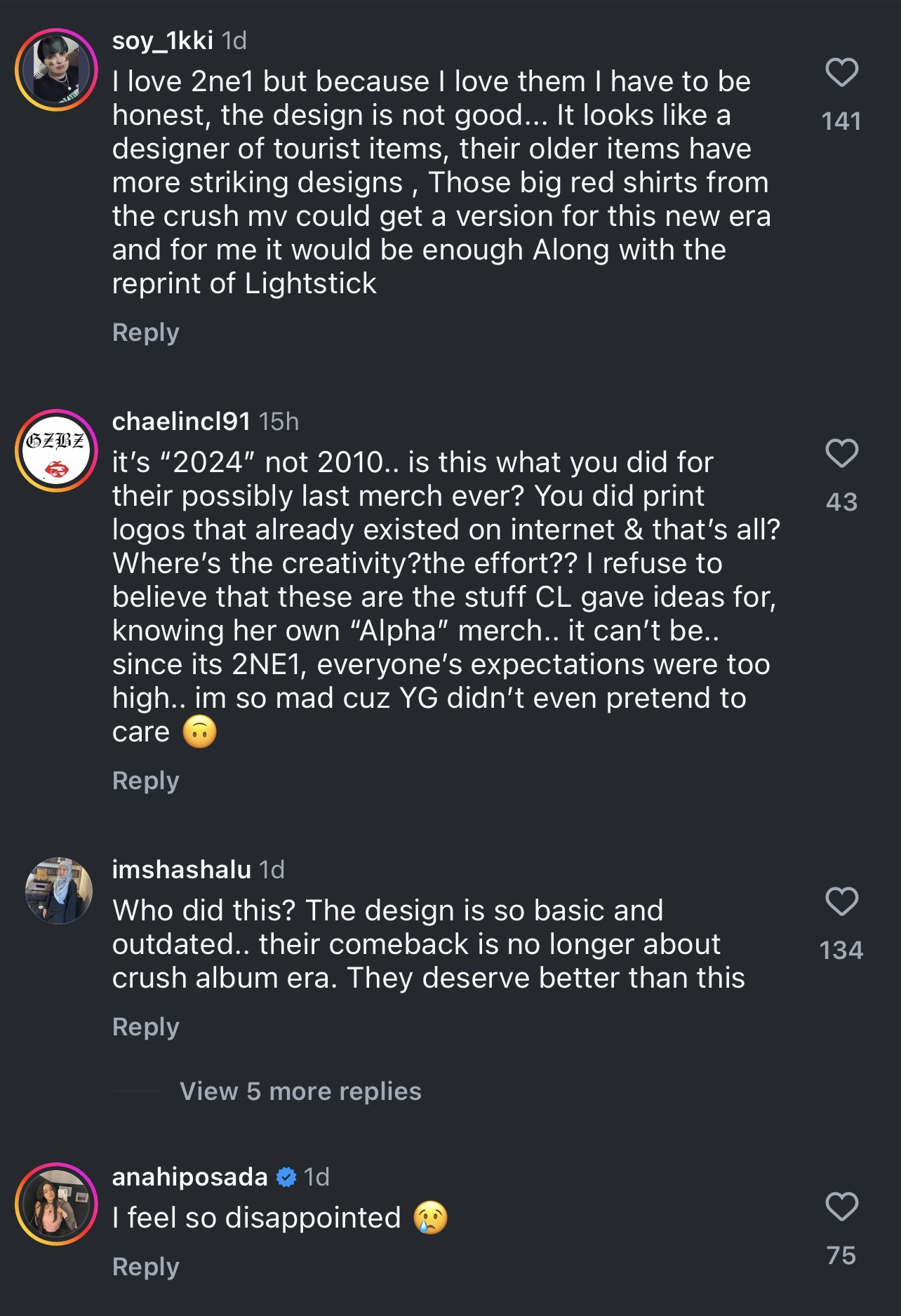Like soy_1kki's comment with the heart

pyautogui.click(x=841, y=72)
